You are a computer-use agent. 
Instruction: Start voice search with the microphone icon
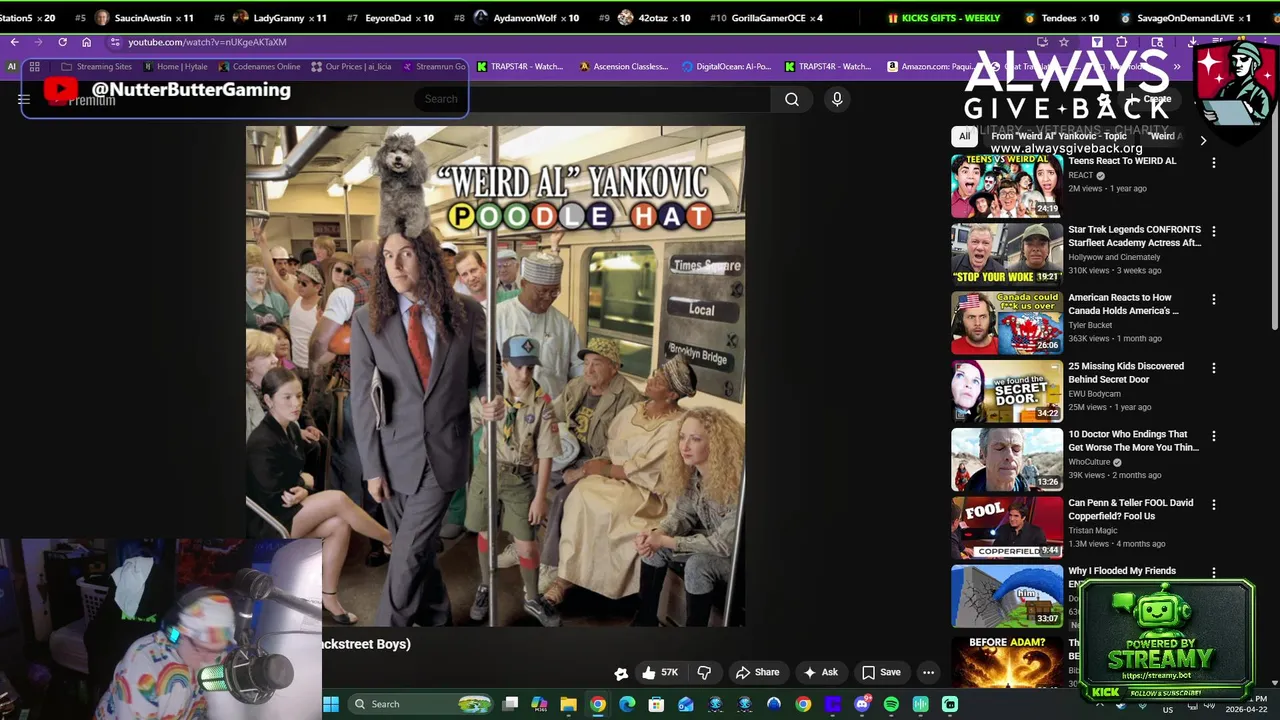point(837,99)
